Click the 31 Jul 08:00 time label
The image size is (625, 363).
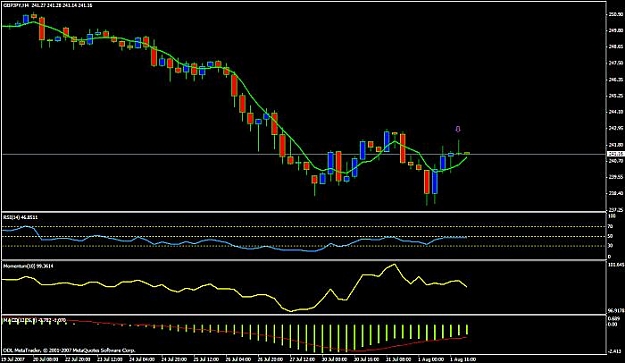[399, 359]
